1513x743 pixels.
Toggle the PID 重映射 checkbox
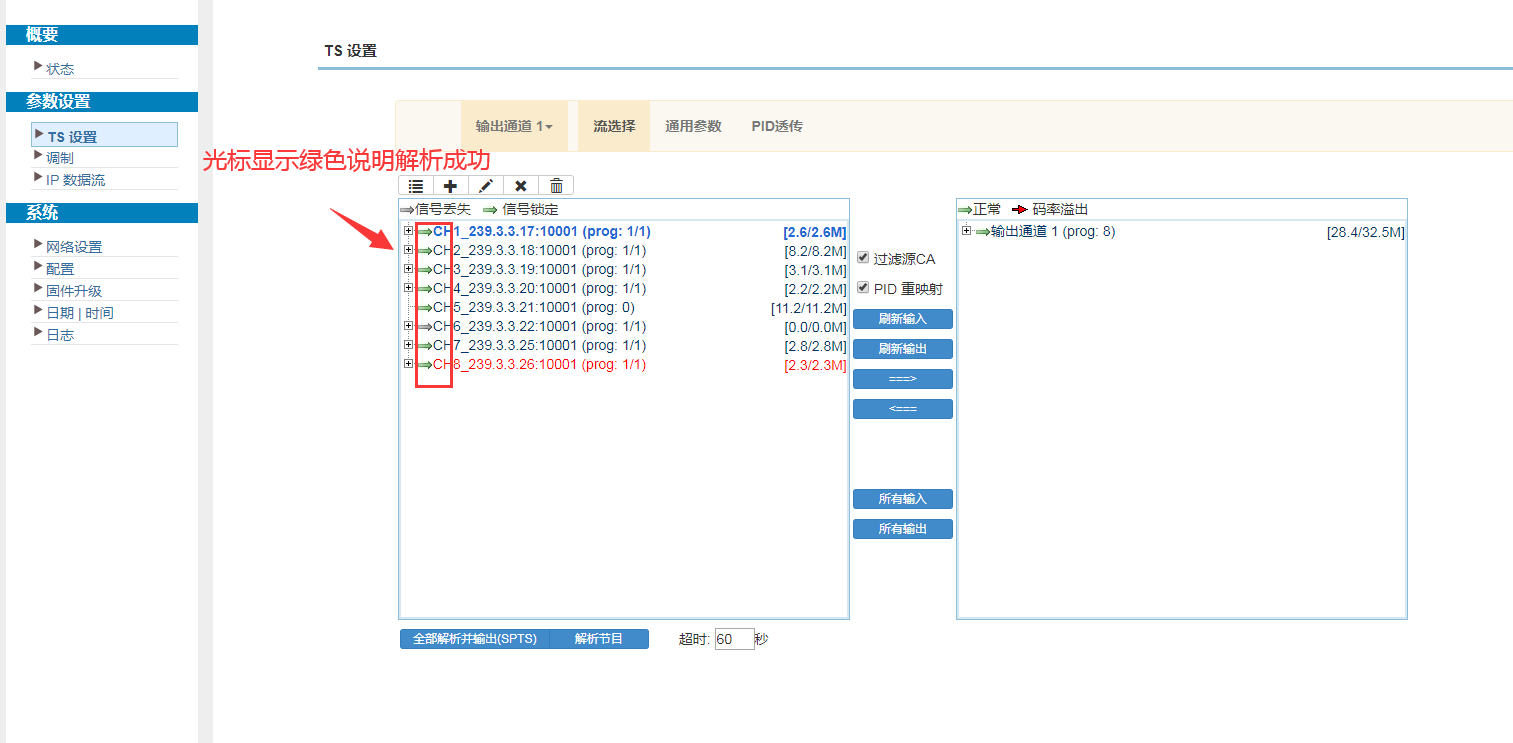tap(864, 288)
